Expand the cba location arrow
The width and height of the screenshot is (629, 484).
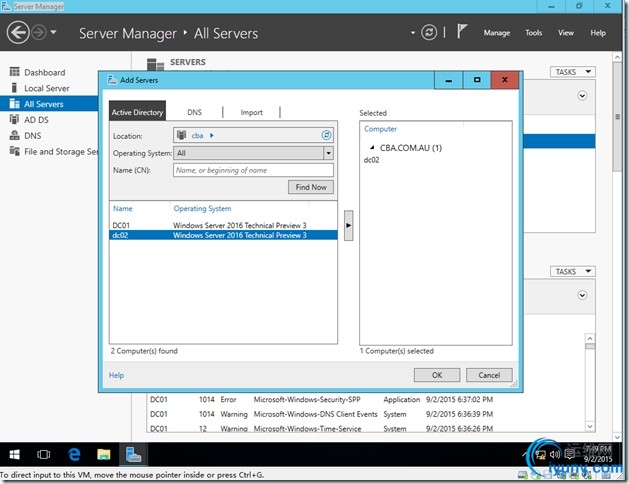point(212,136)
